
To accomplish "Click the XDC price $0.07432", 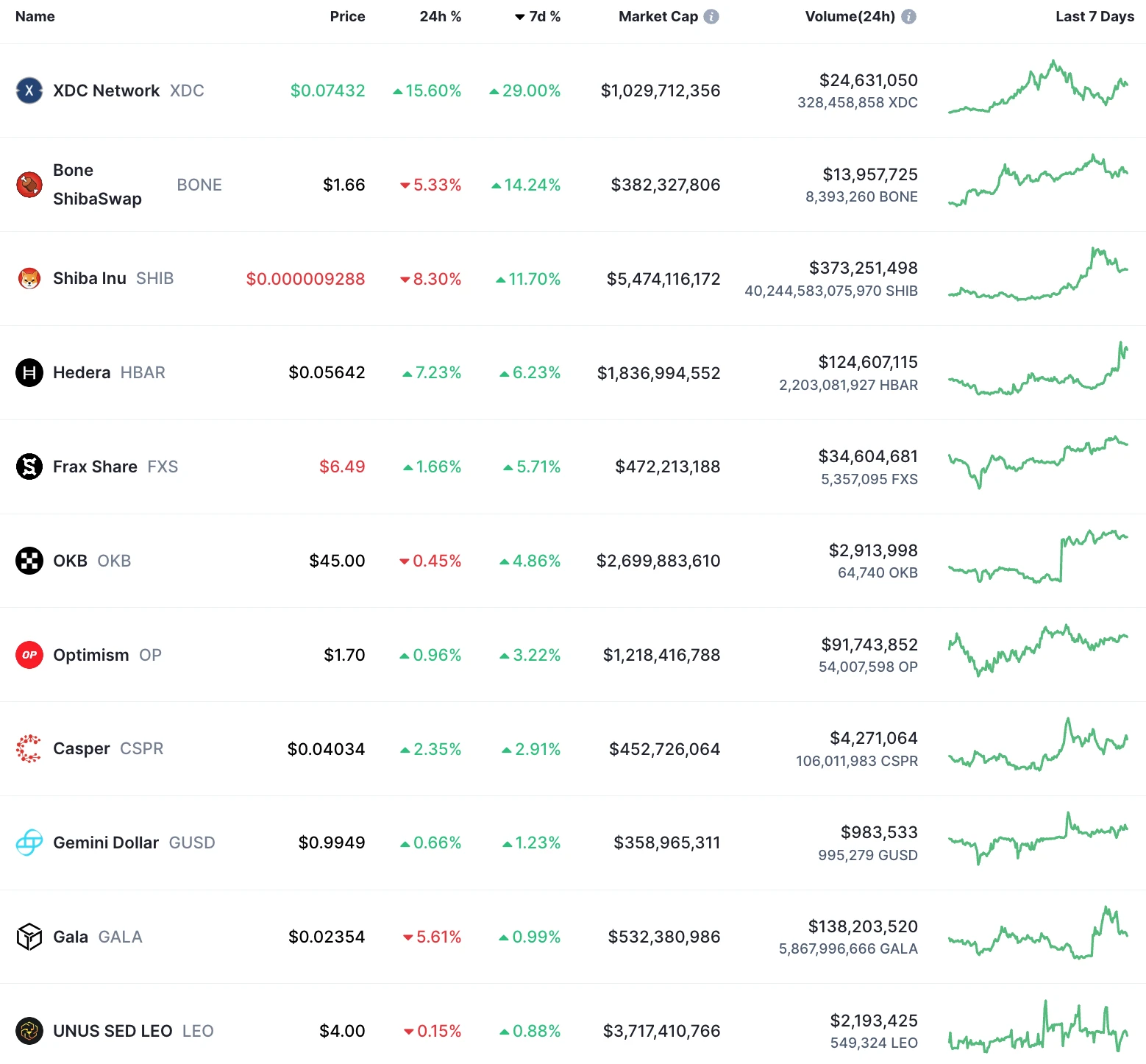I will pyautogui.click(x=328, y=91).
